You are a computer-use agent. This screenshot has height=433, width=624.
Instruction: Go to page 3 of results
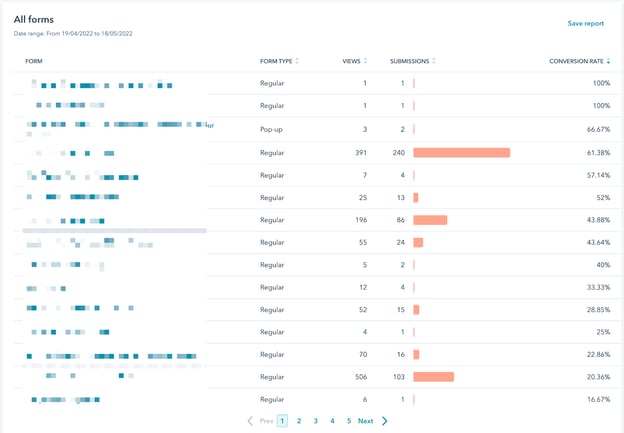[x=316, y=421]
